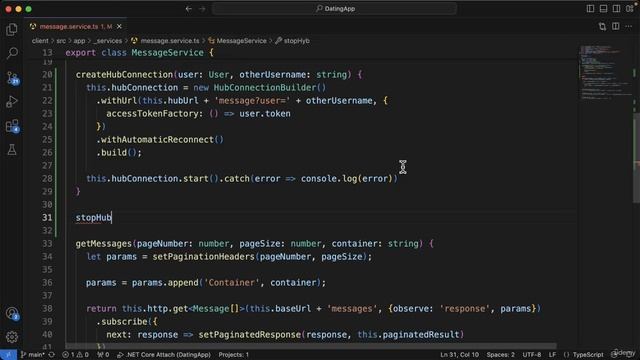Go forward with the navigation arrow
The width and height of the screenshot is (640, 360).
pos(202,9)
